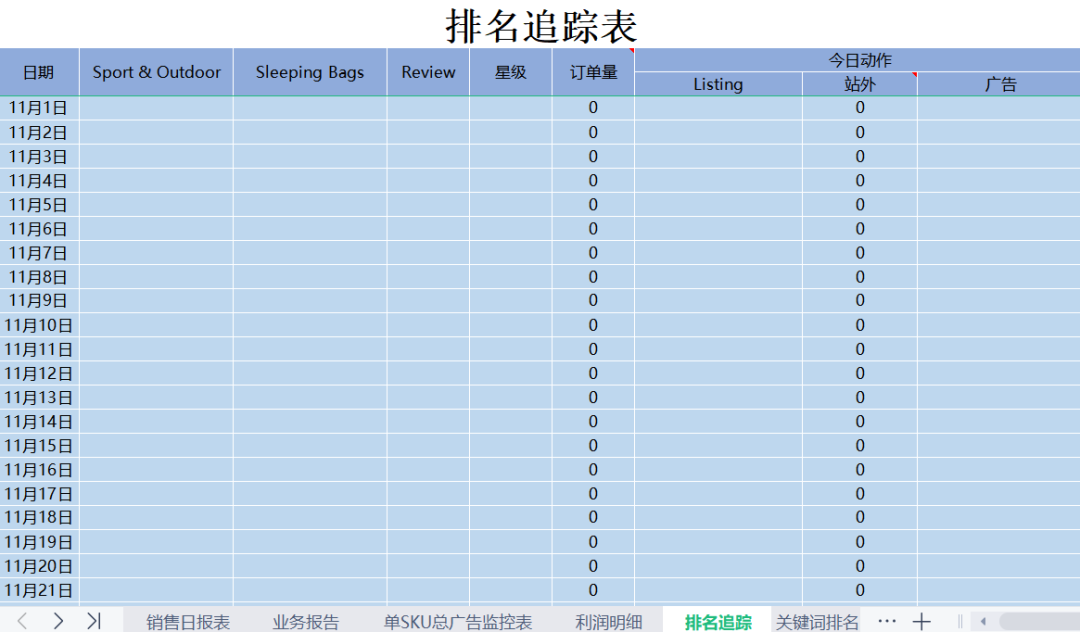Screen dimensions: 1080x632
Task: Click the new sheet plus icon
Action: 922,621
